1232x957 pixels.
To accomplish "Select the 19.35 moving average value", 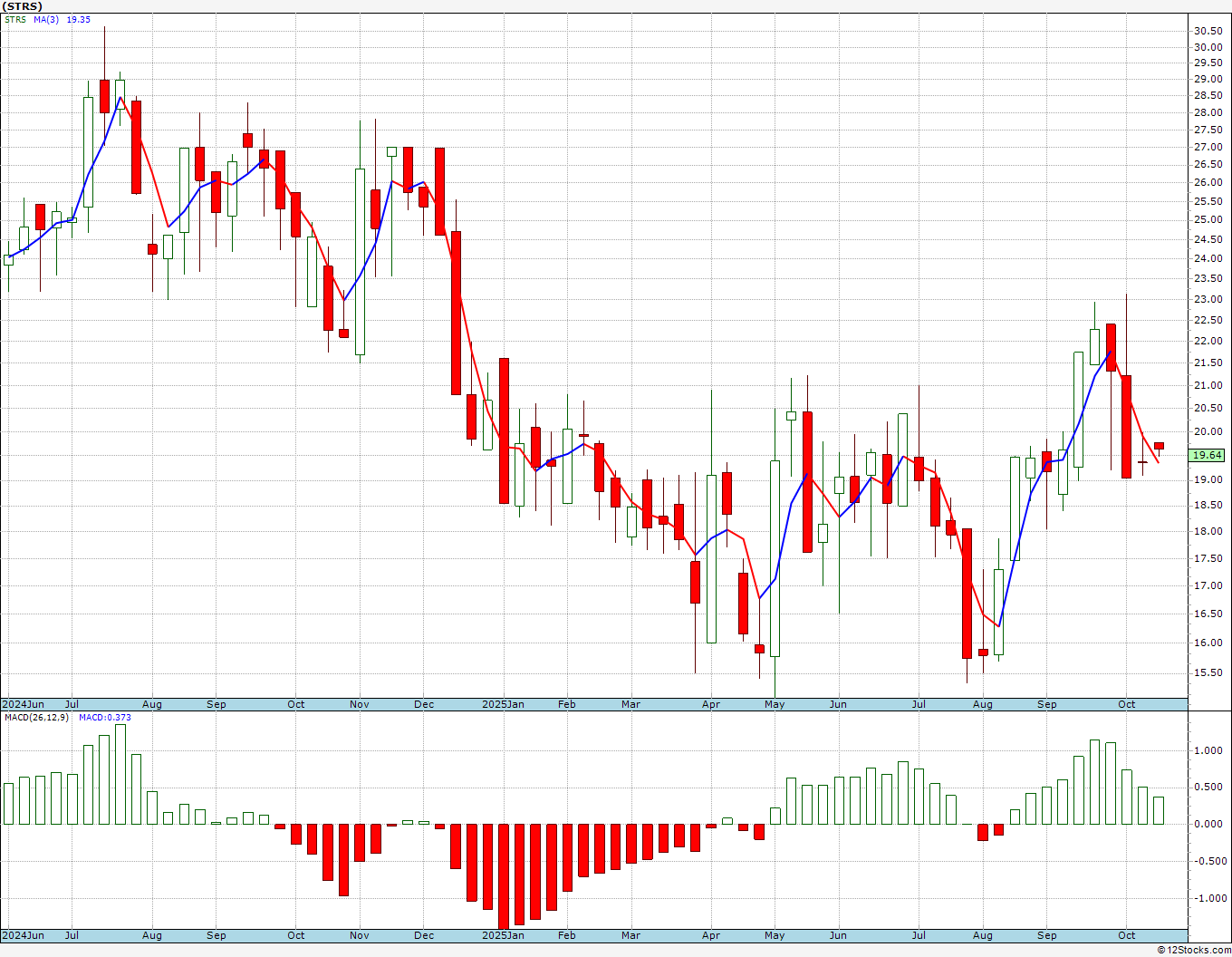I will 79,20.
